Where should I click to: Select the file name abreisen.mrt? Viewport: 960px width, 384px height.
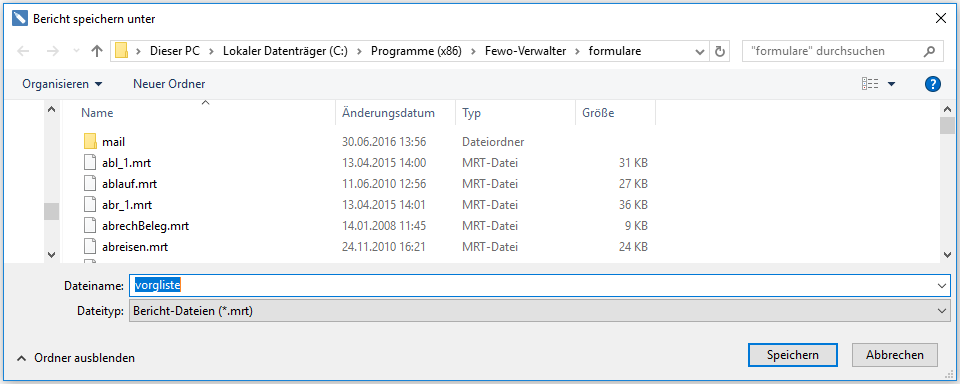135,247
